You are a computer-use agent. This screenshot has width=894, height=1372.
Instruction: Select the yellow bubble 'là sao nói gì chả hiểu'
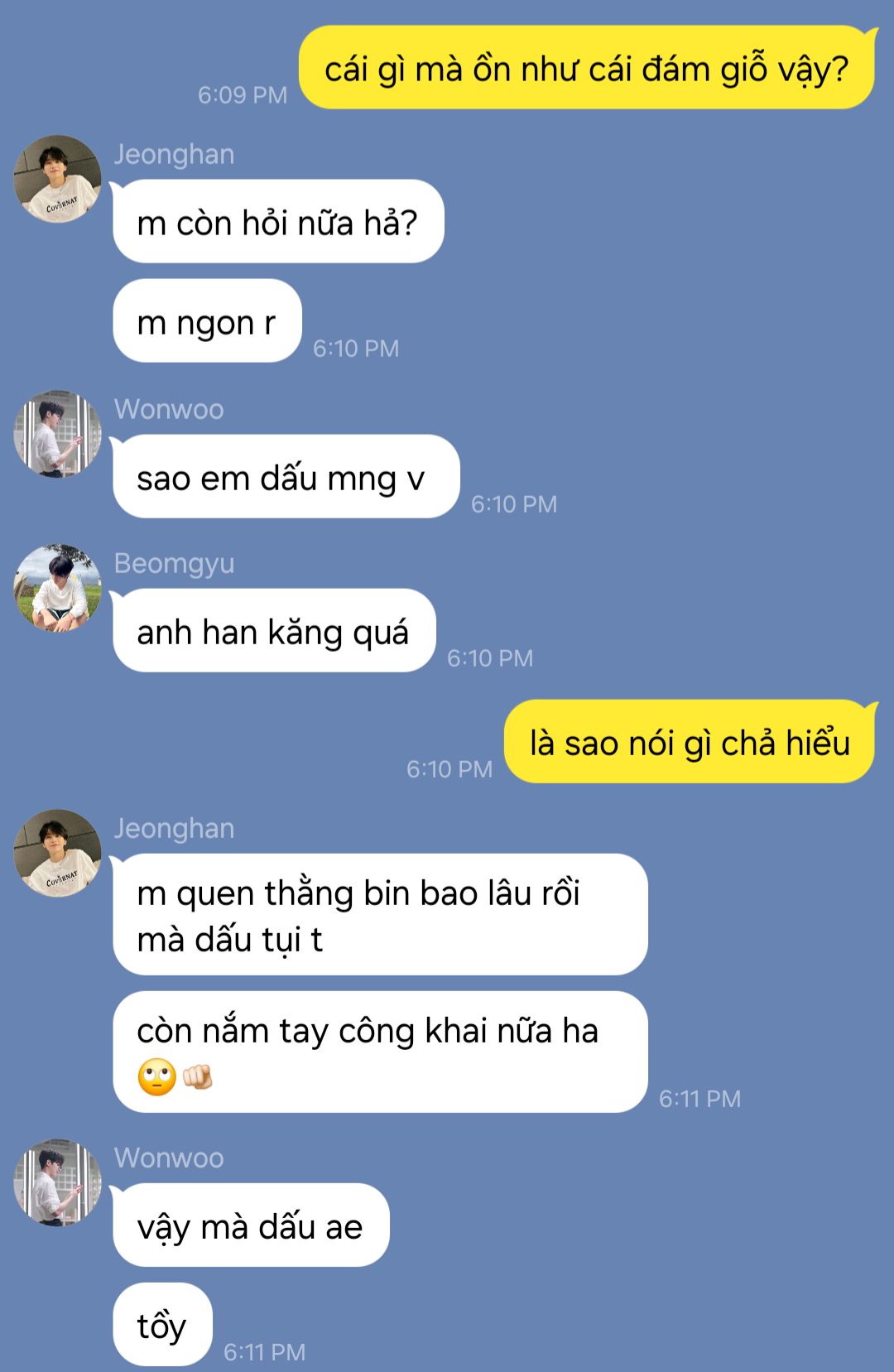point(690,742)
